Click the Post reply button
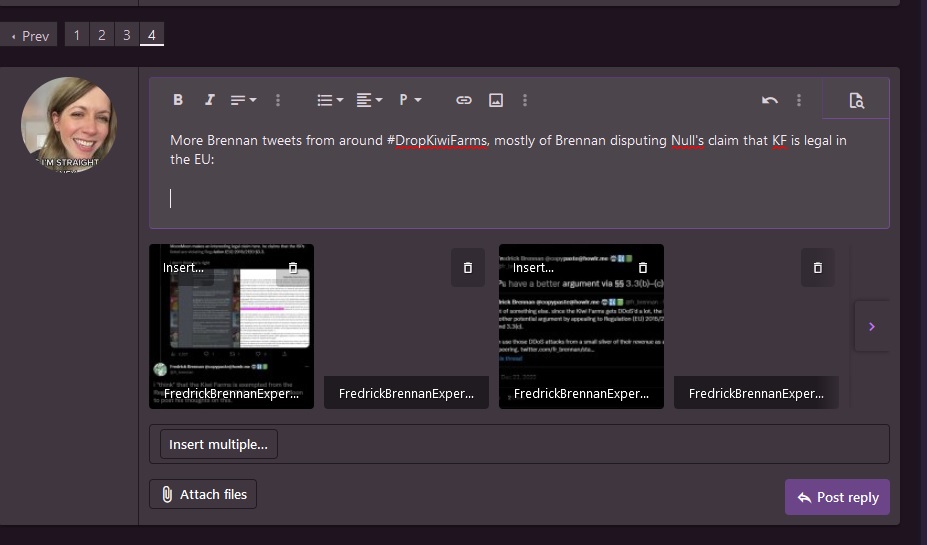The width and height of the screenshot is (927, 545). (837, 497)
